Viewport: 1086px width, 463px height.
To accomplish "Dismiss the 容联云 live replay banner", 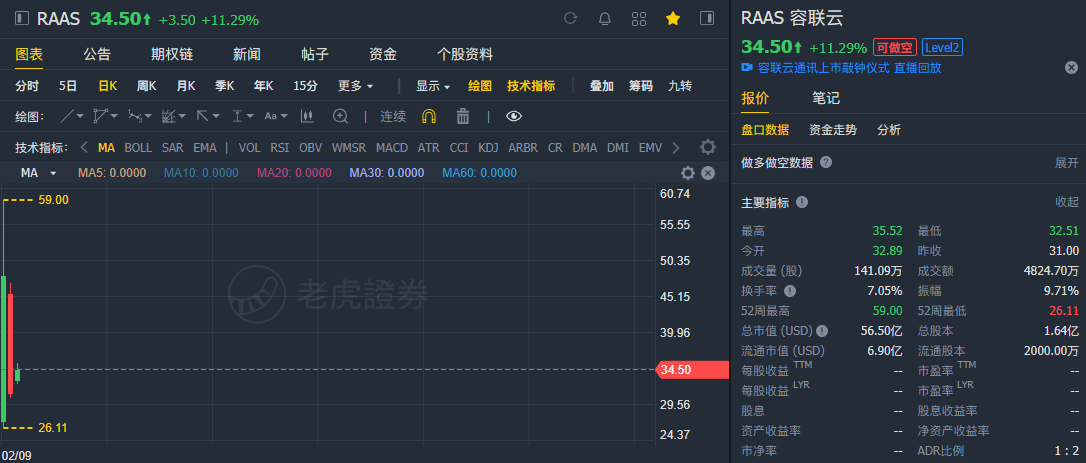I will 1071,67.
